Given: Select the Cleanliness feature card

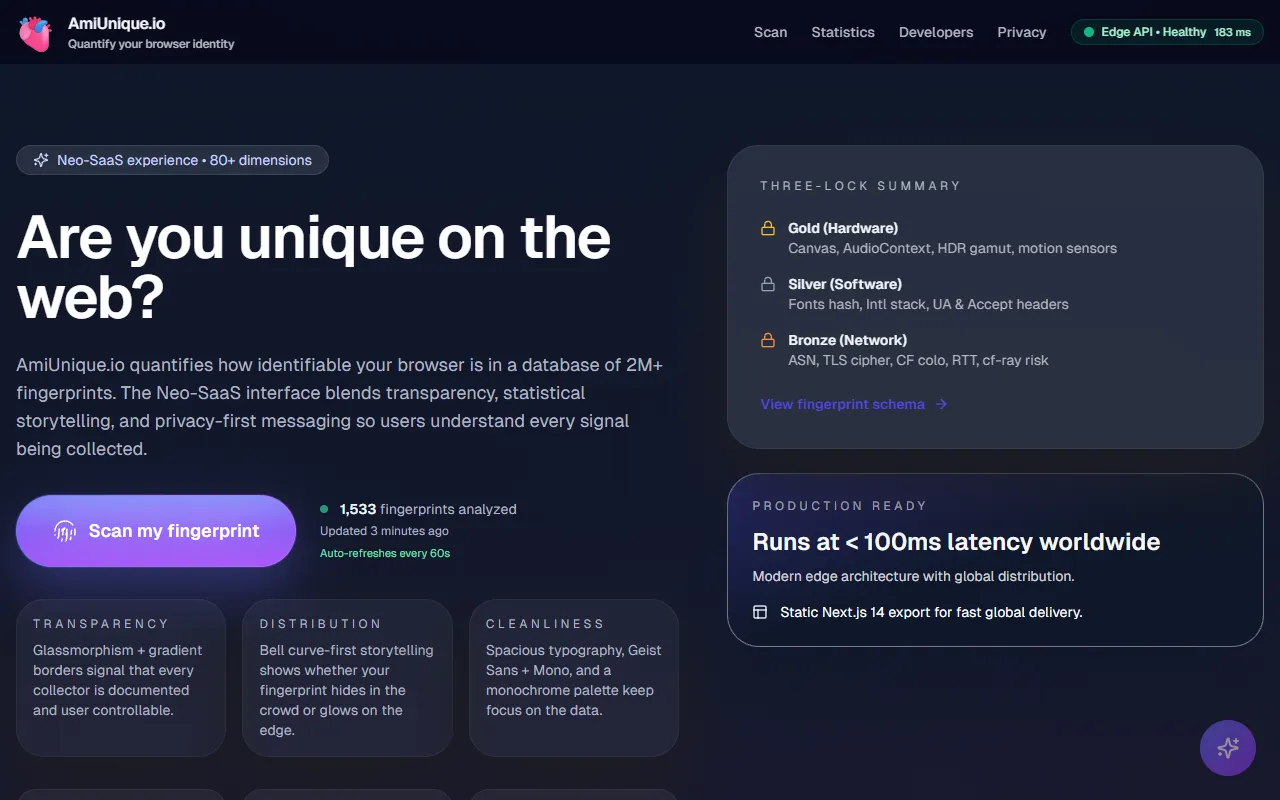Looking at the screenshot, I should [573, 677].
